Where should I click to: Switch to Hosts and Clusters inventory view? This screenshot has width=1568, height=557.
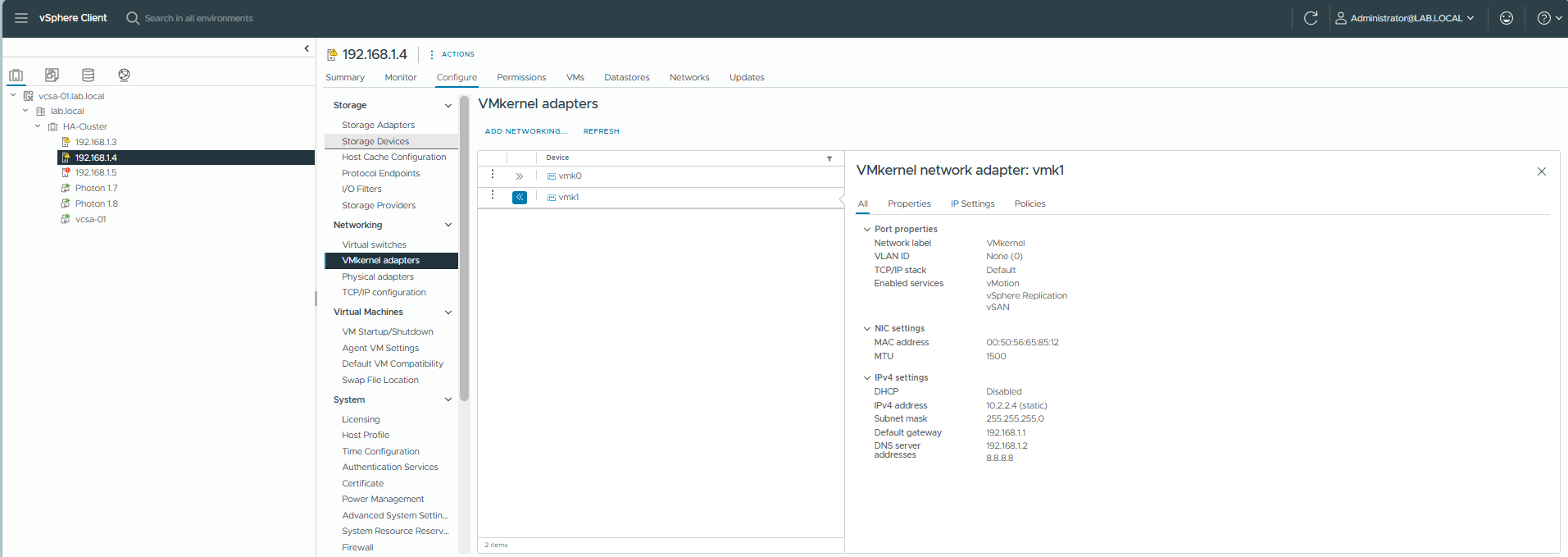tap(16, 75)
